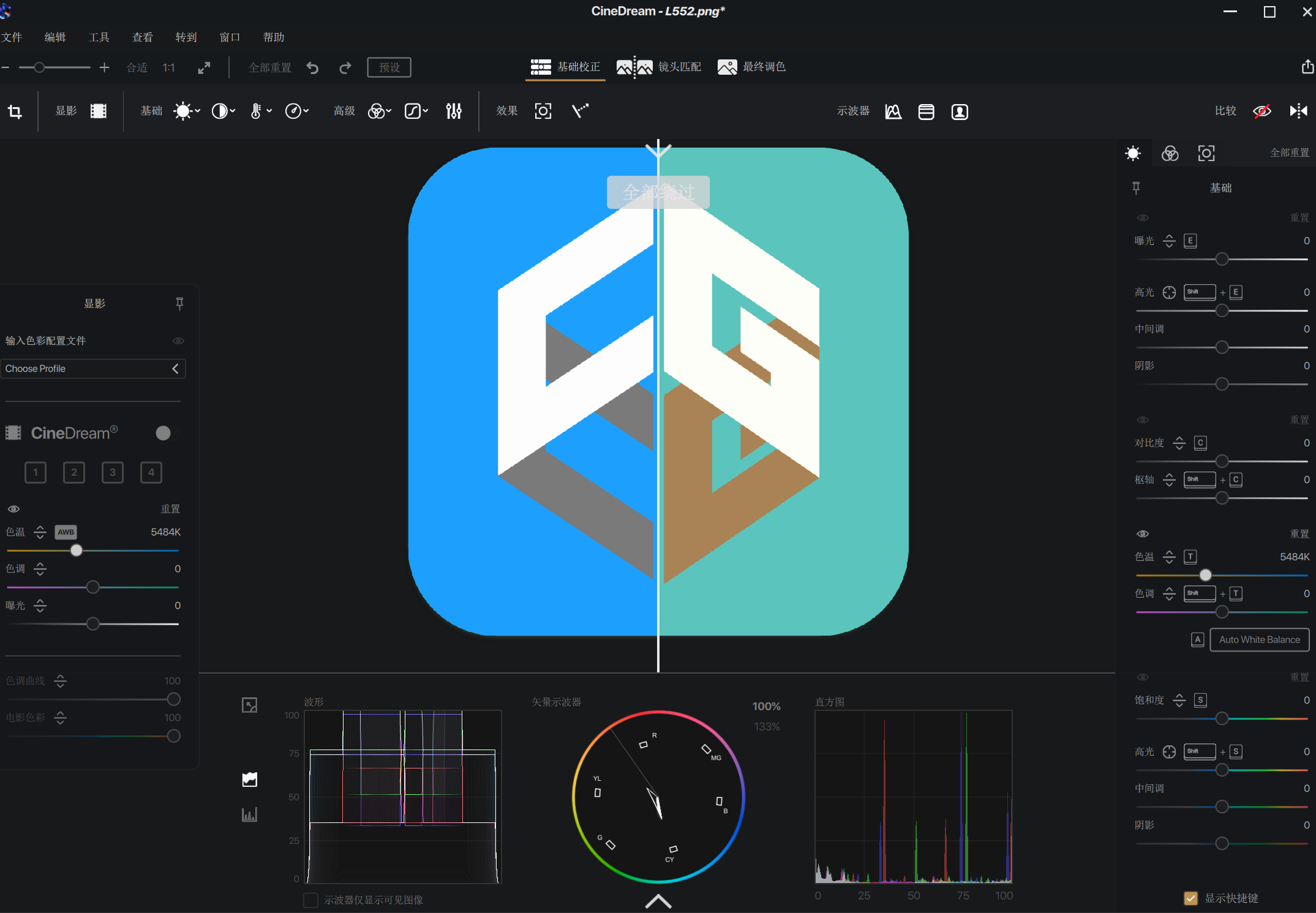Click the temperature thermometer icon

[256, 111]
